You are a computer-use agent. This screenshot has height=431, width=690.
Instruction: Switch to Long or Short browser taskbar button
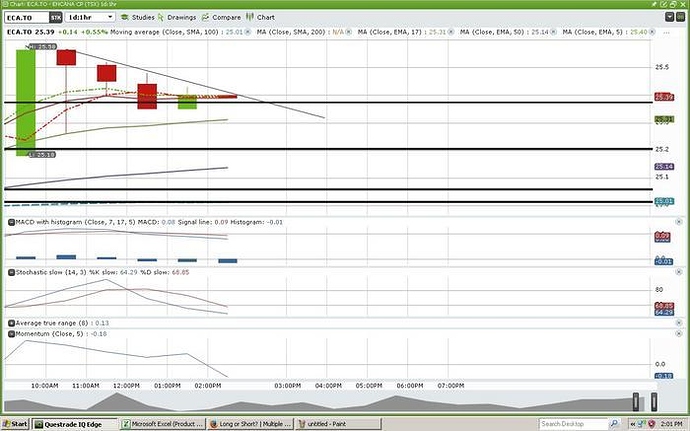pos(250,424)
